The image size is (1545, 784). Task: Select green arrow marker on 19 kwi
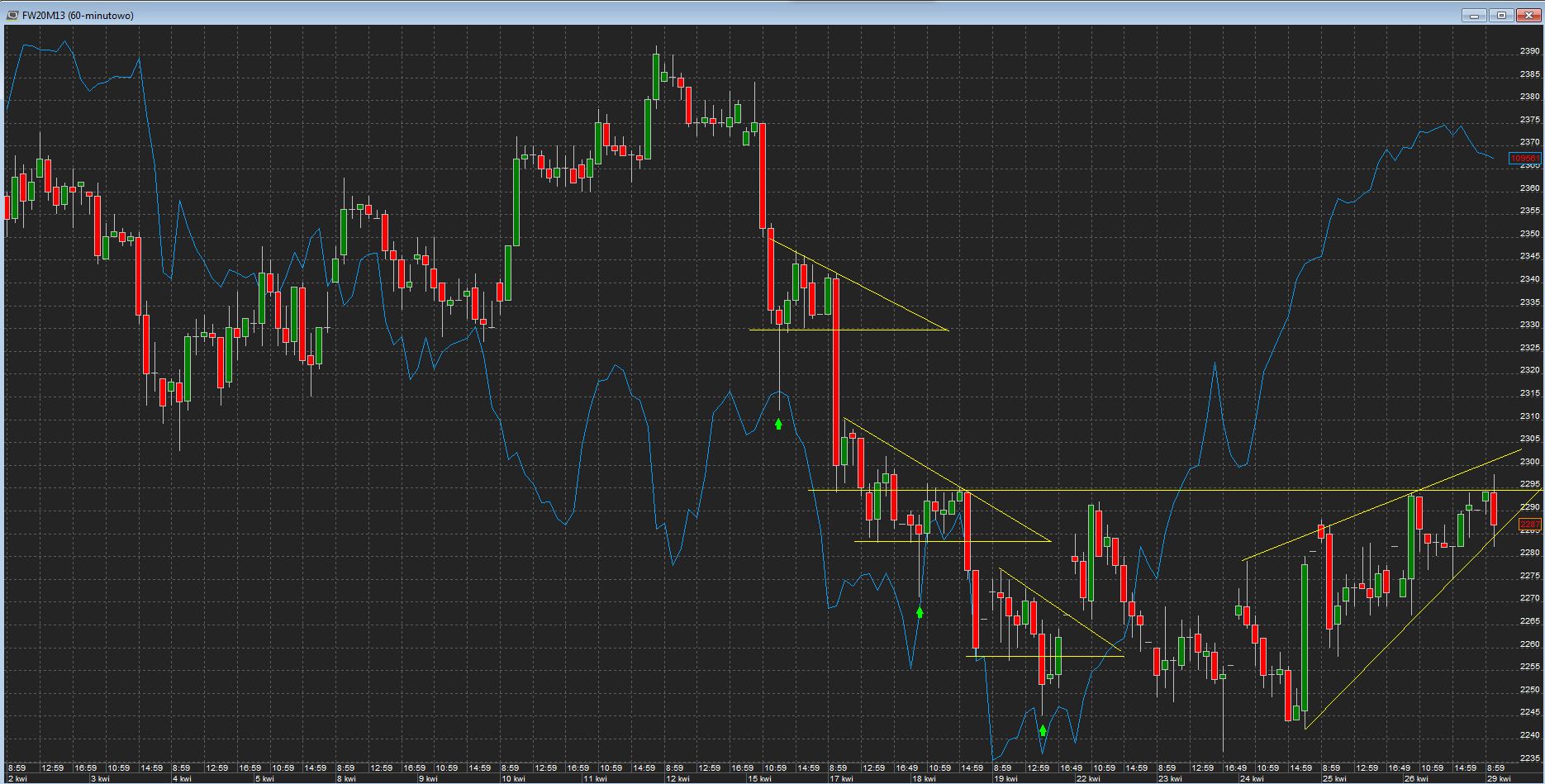click(1043, 730)
